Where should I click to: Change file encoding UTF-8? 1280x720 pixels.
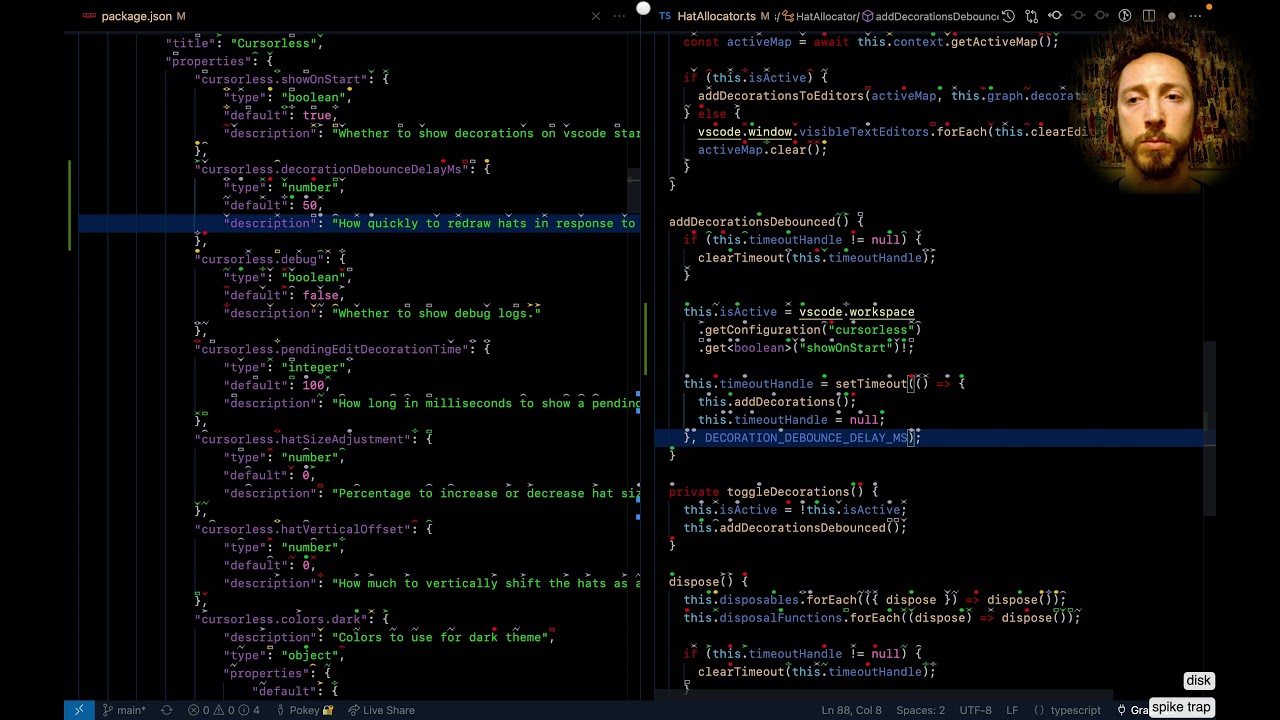pos(976,710)
